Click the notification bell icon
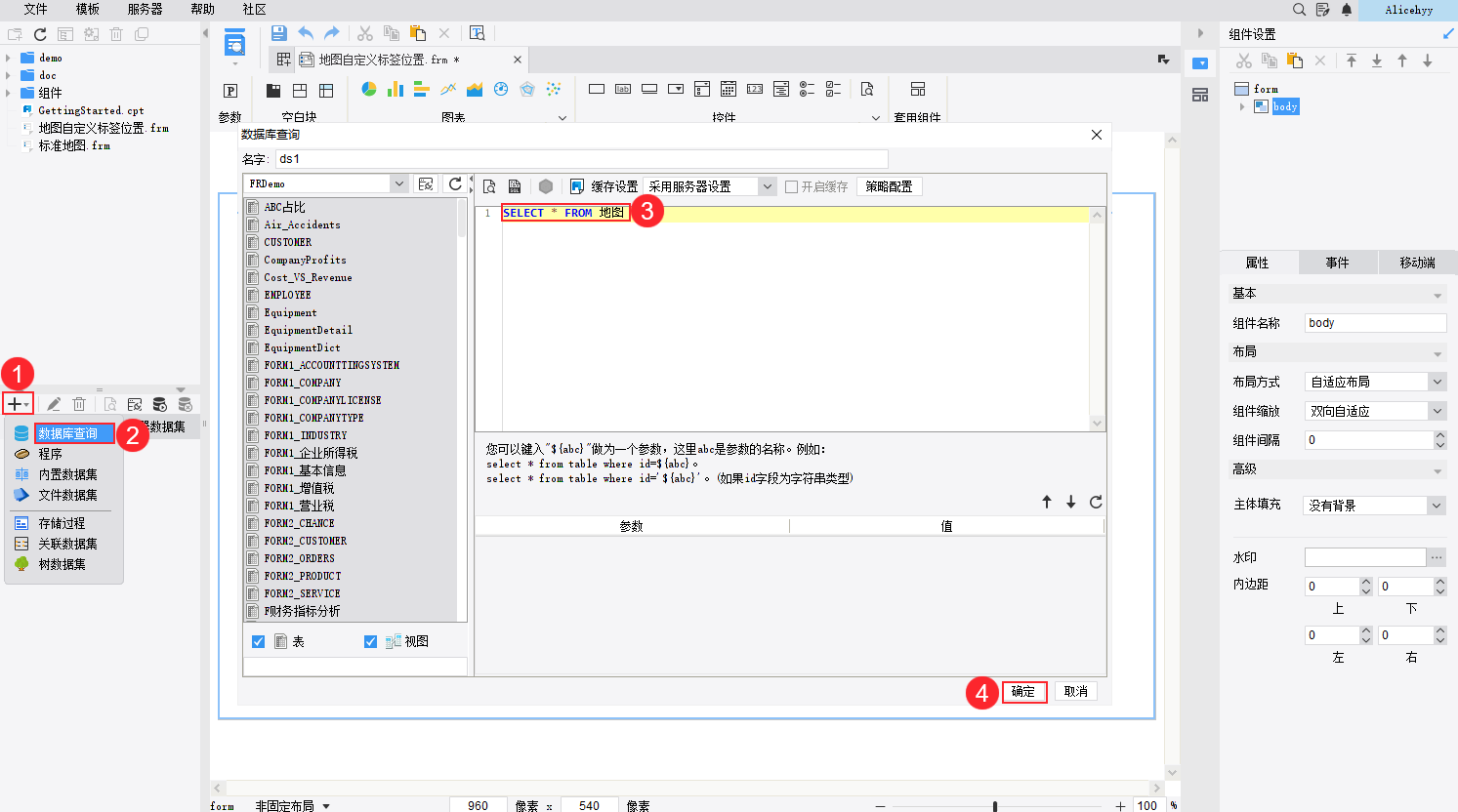 (x=1347, y=10)
